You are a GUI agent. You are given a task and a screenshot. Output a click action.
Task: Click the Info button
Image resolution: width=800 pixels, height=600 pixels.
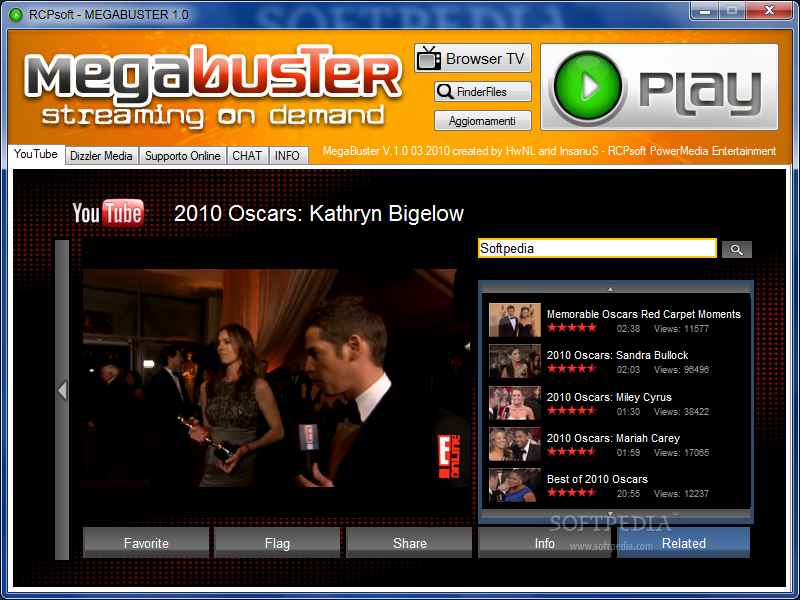point(544,543)
